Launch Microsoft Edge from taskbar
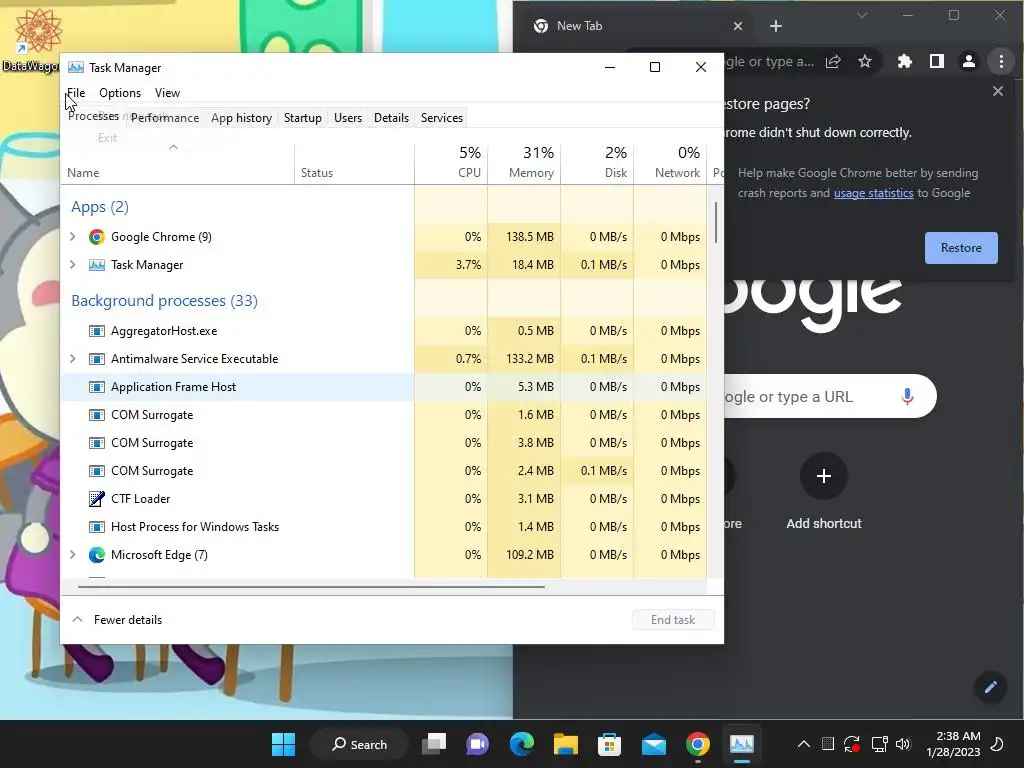The width and height of the screenshot is (1024, 768). click(x=522, y=744)
